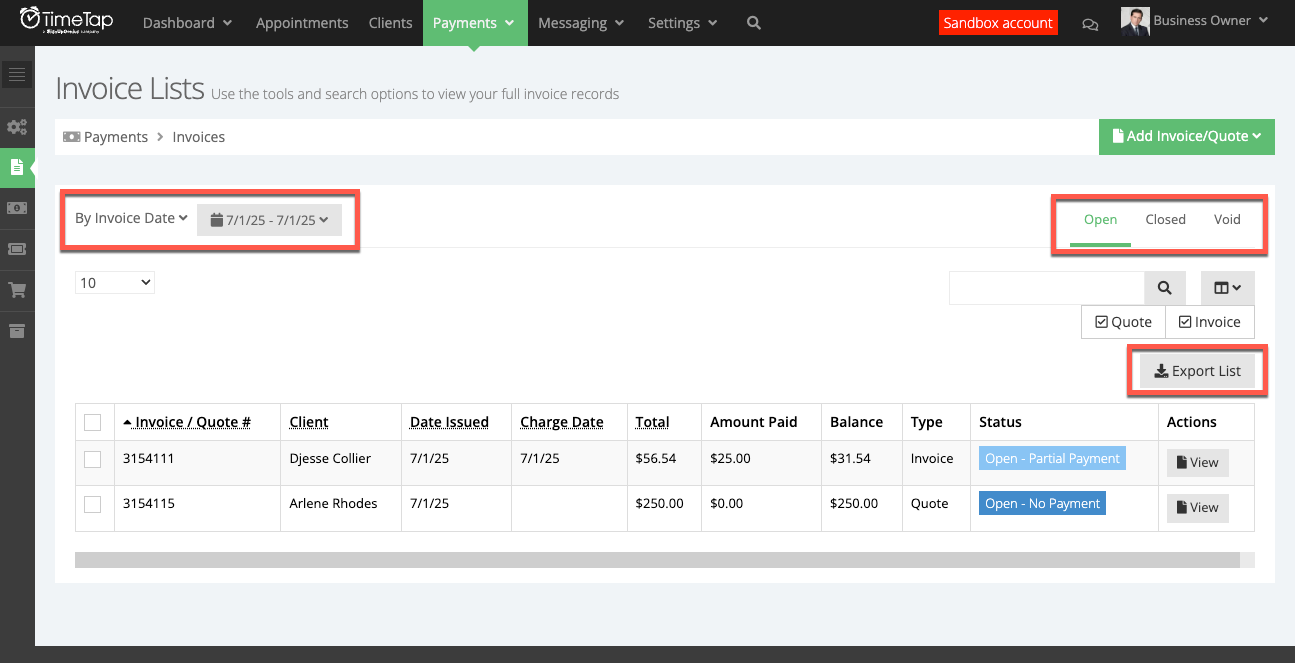The image size is (1295, 663).
Task: Click the hamburger menu icon atop the sidebar
Action: point(16,74)
